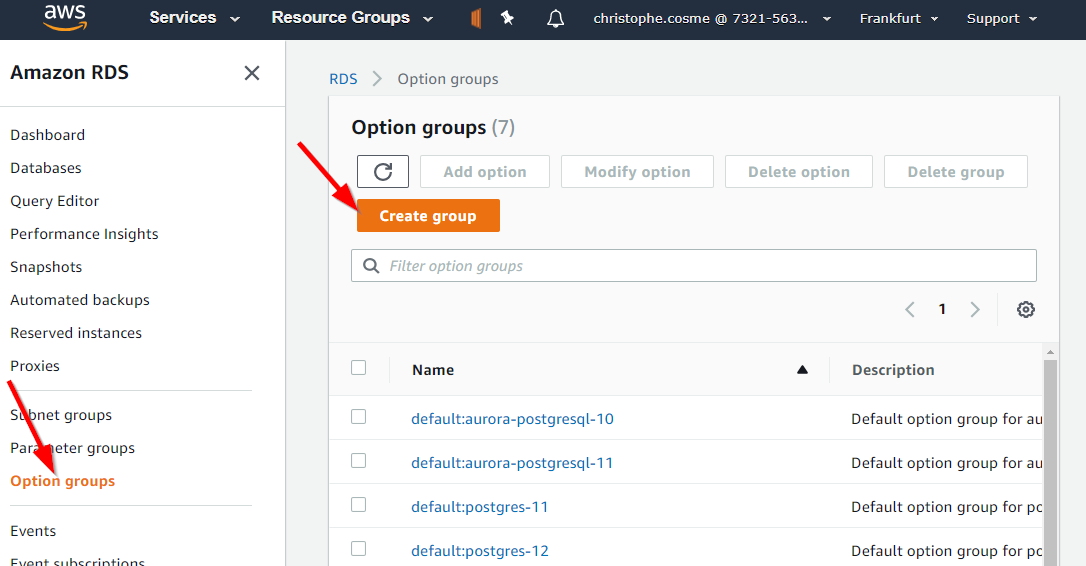Go to next page of results
1086x566 pixels.
click(974, 309)
